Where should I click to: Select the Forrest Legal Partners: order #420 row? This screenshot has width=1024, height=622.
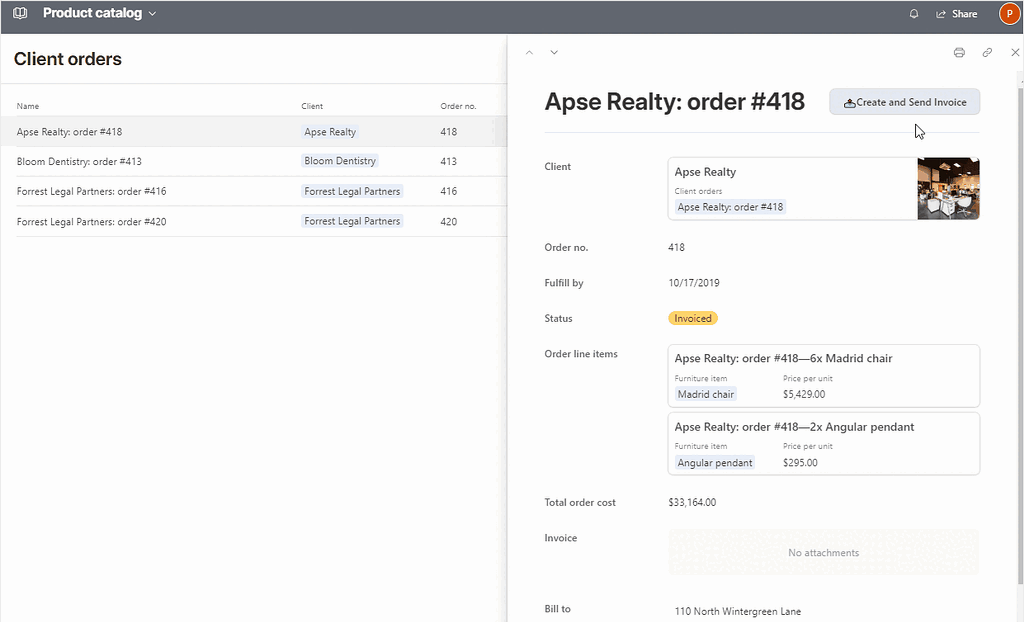91,221
